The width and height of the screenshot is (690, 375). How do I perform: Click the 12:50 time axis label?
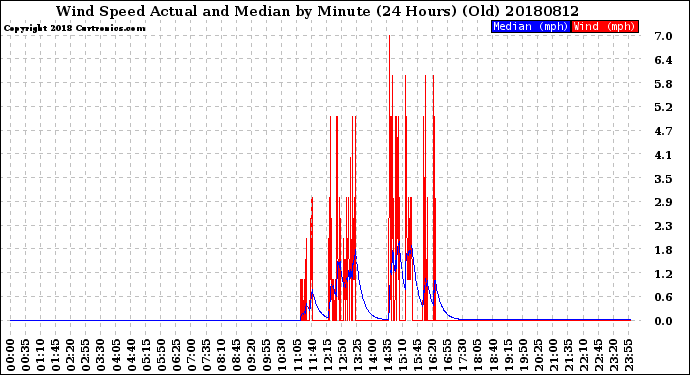(342, 355)
